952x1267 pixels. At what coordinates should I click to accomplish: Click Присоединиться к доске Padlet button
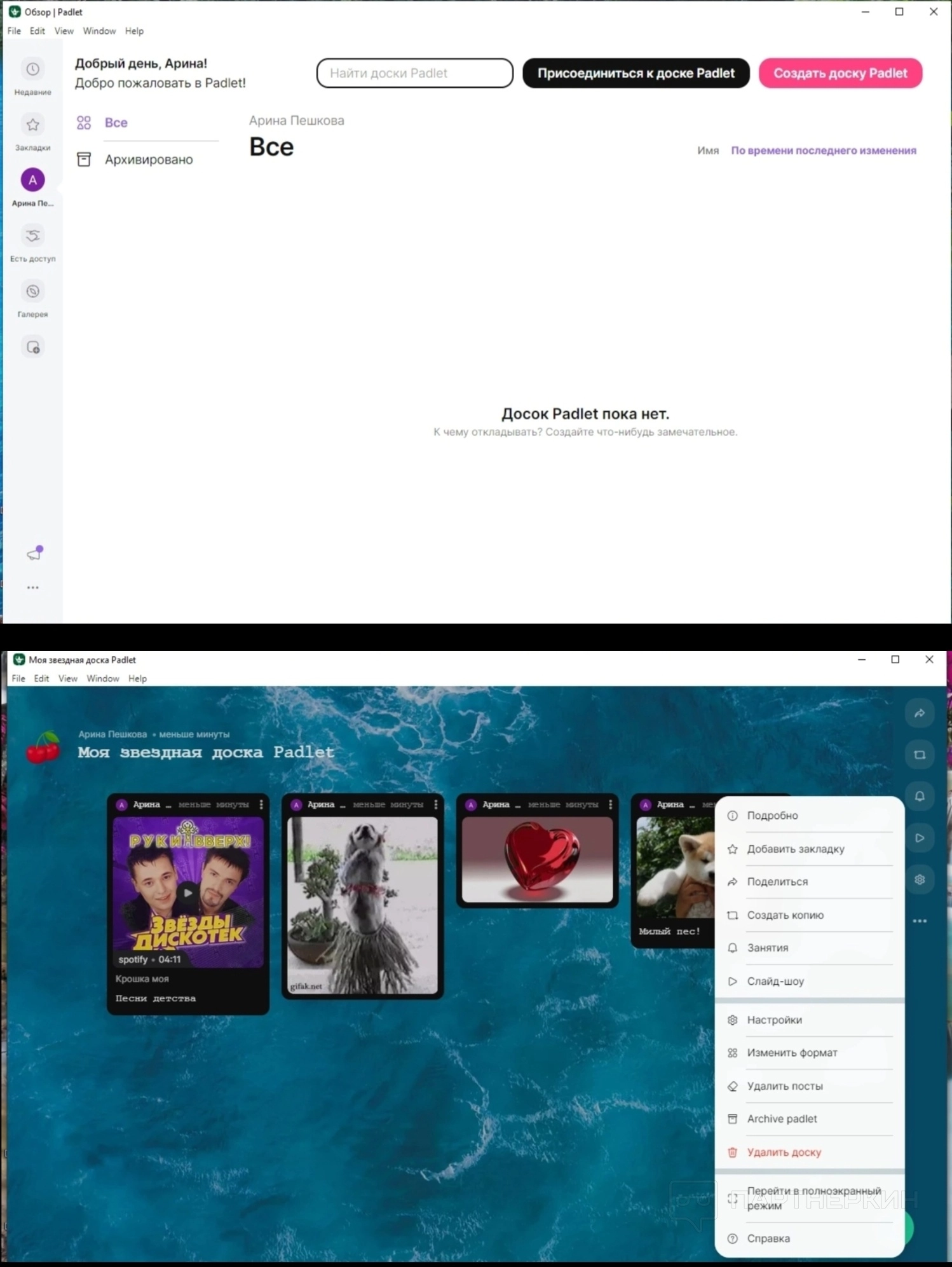636,73
